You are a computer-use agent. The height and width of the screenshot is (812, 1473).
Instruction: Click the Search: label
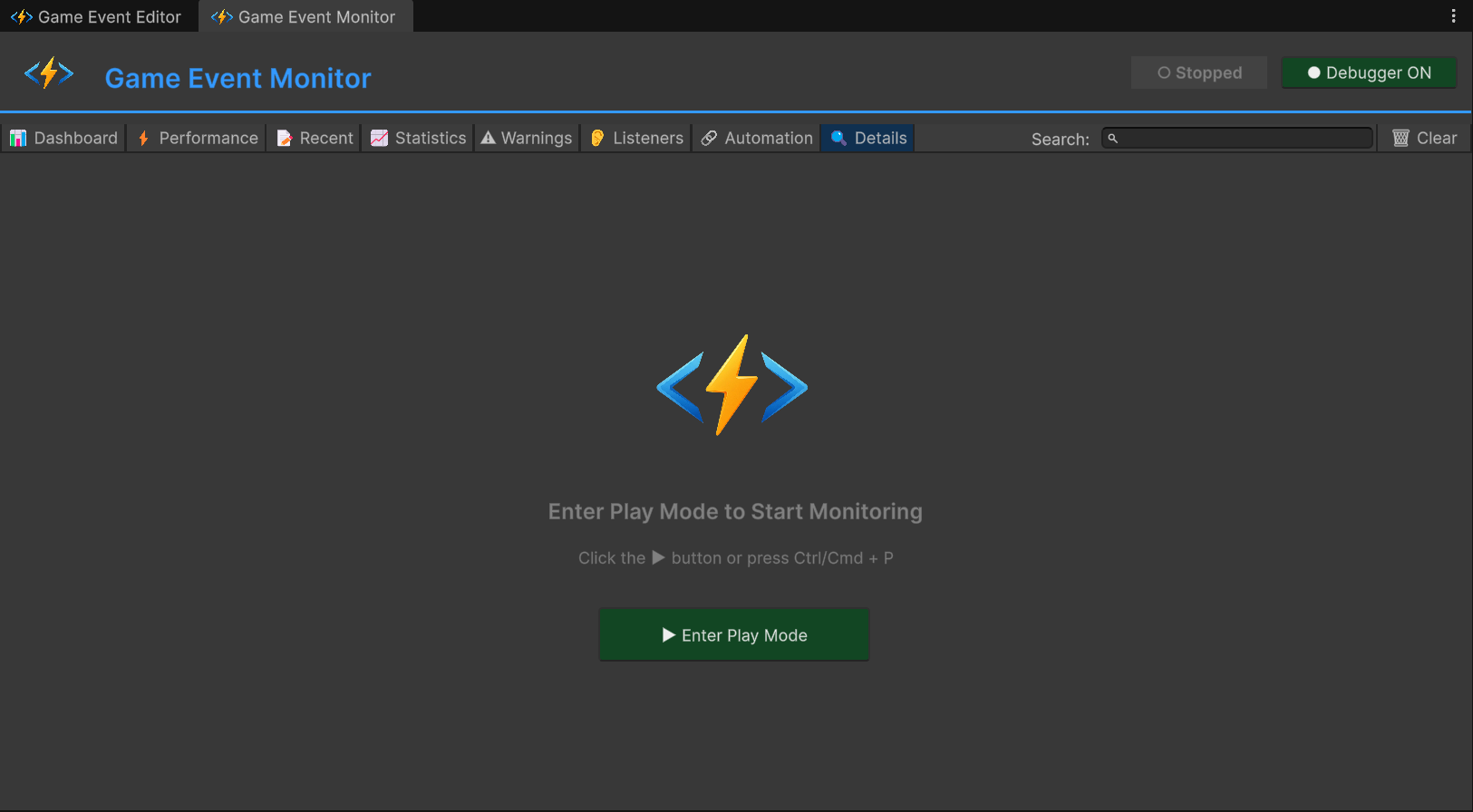1061,139
